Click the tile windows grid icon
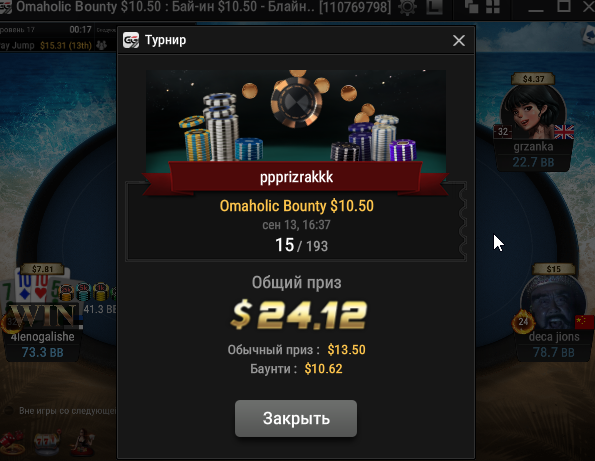Screen dimensions: 595x461 tap(493, 6)
